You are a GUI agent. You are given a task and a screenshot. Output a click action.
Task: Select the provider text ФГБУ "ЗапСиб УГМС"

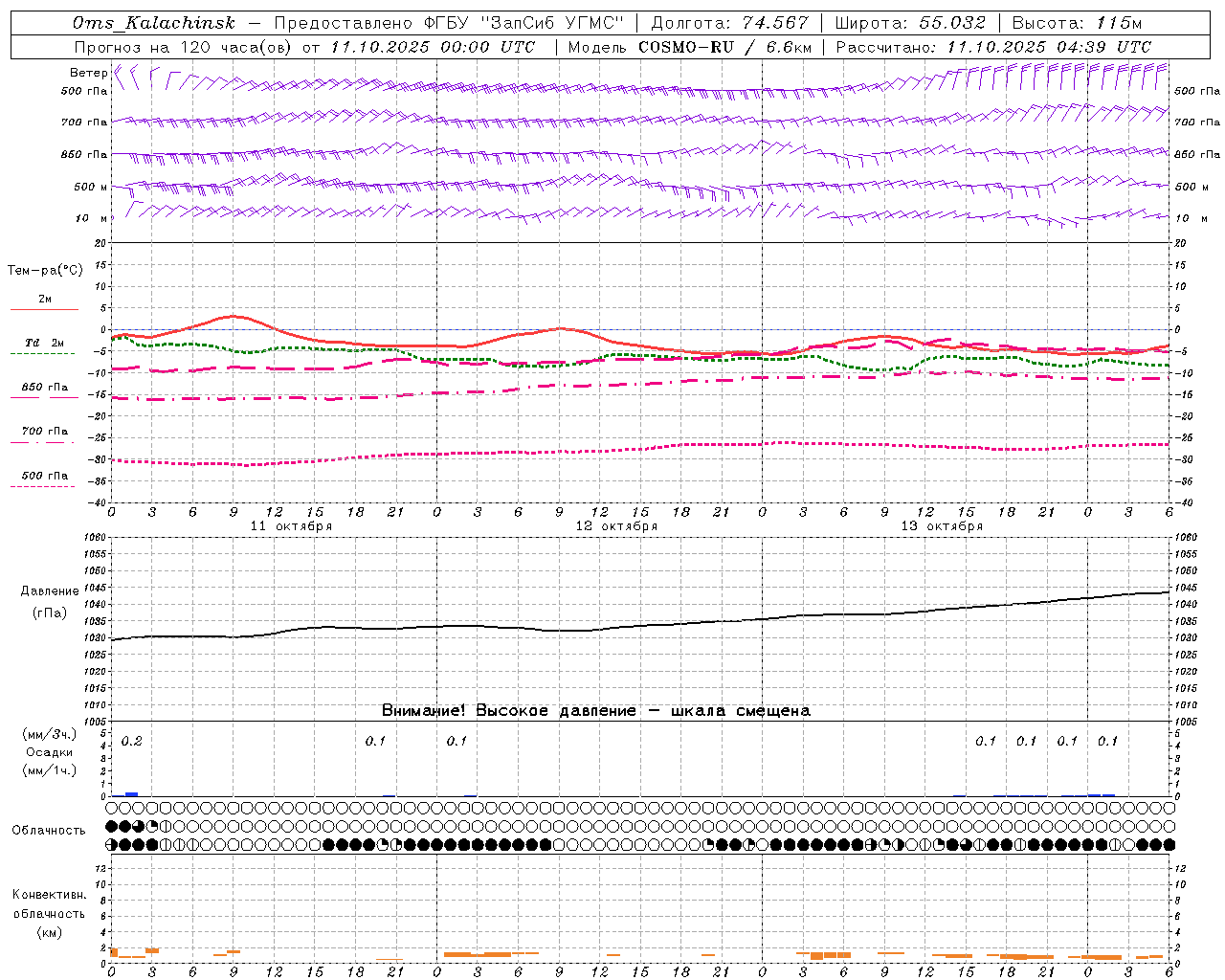pyautogui.click(x=523, y=23)
